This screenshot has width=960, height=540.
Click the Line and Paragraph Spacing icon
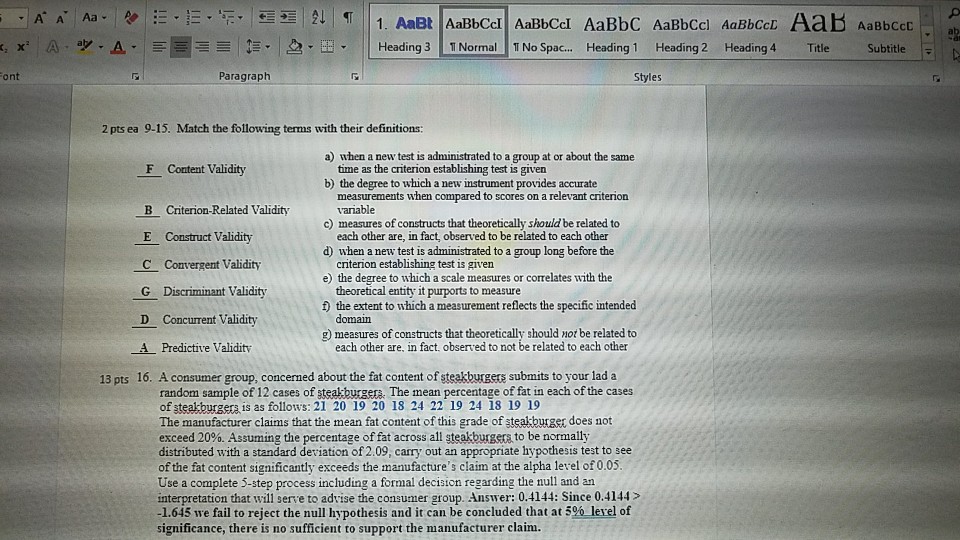(252, 47)
